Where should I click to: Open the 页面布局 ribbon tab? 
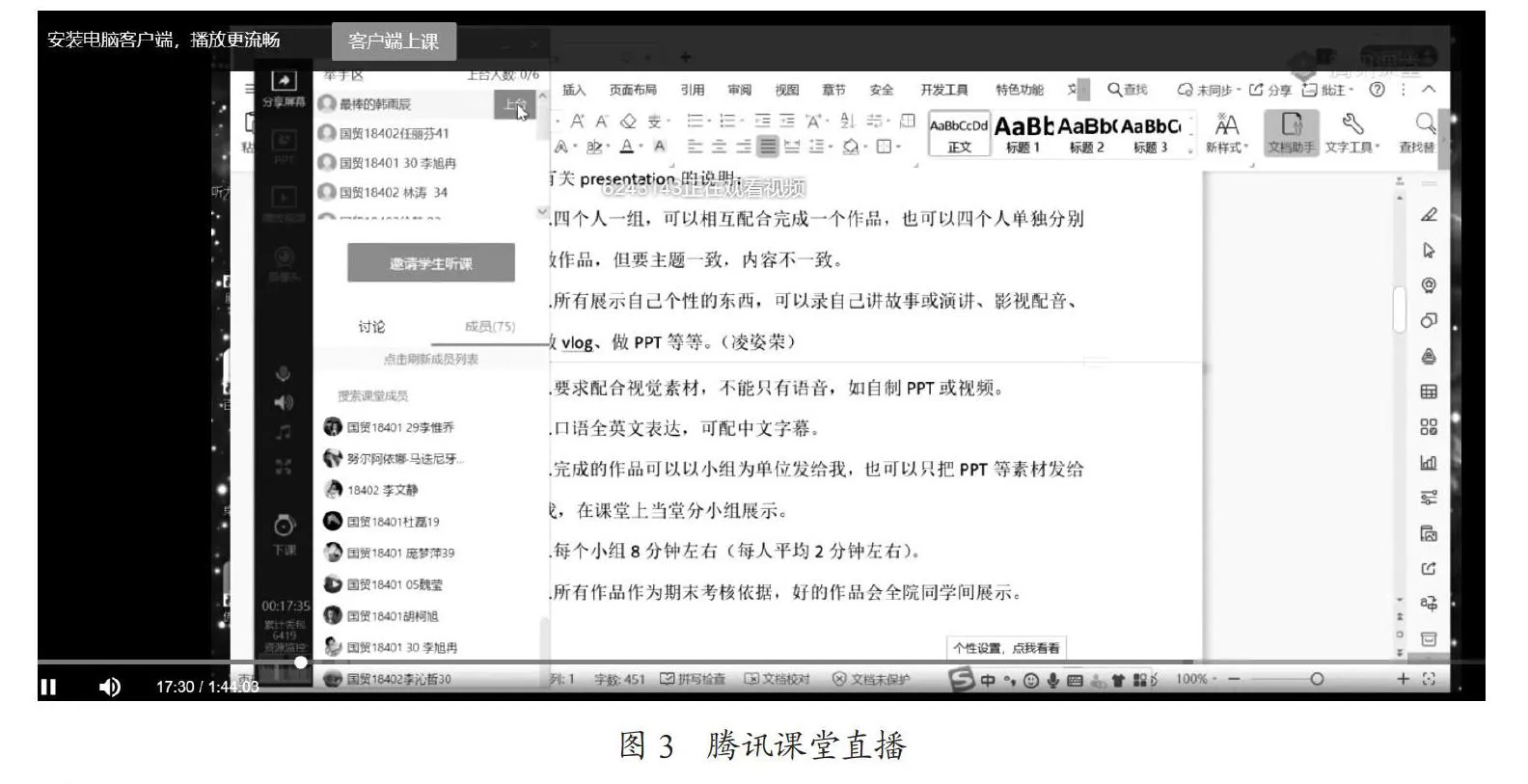633,90
